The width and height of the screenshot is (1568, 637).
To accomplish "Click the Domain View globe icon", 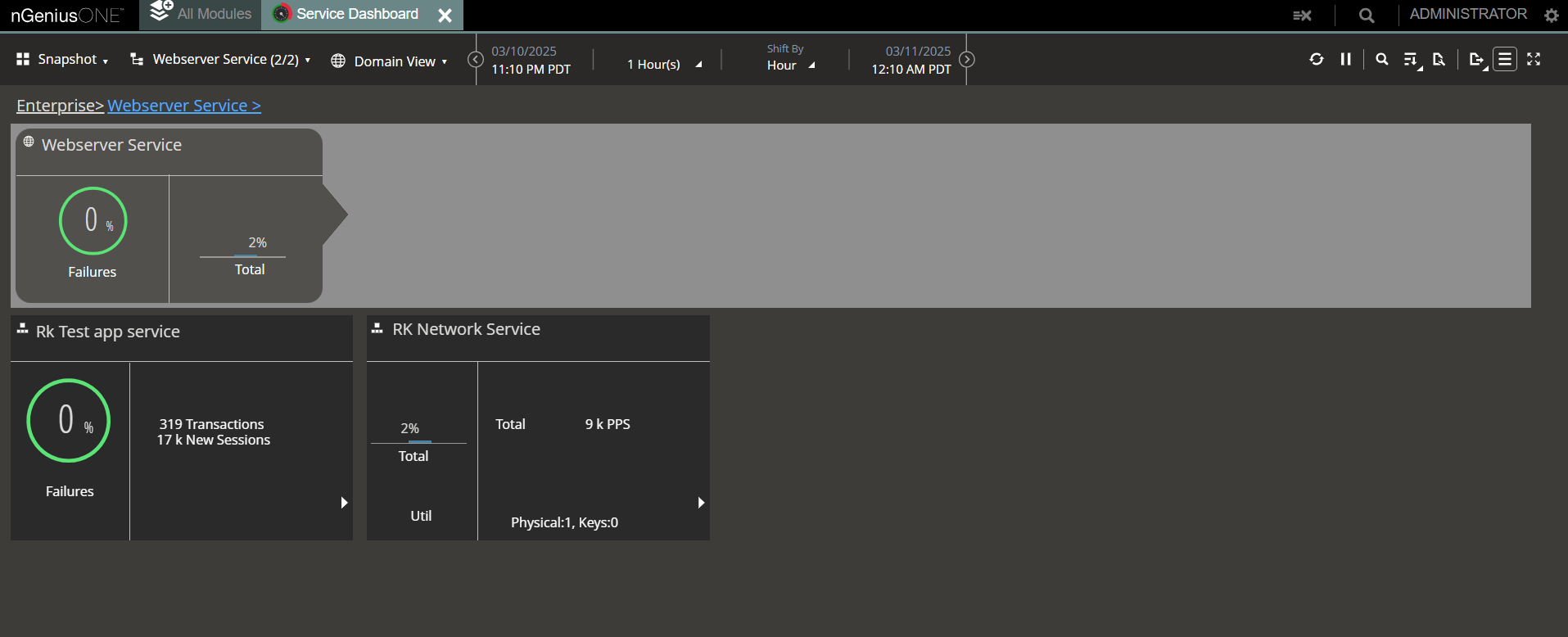I will tap(337, 61).
